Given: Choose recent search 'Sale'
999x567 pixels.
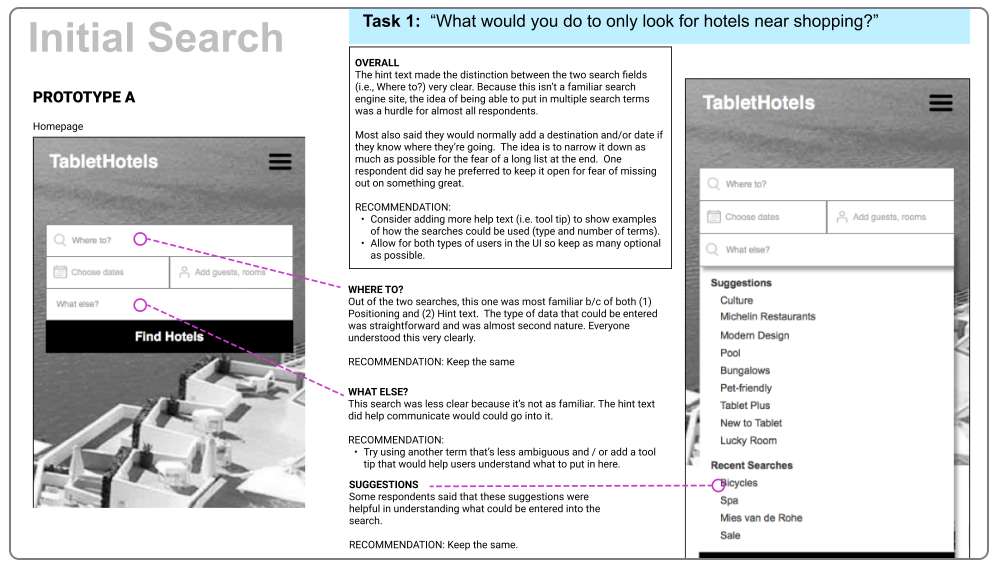Looking at the screenshot, I should (730, 535).
